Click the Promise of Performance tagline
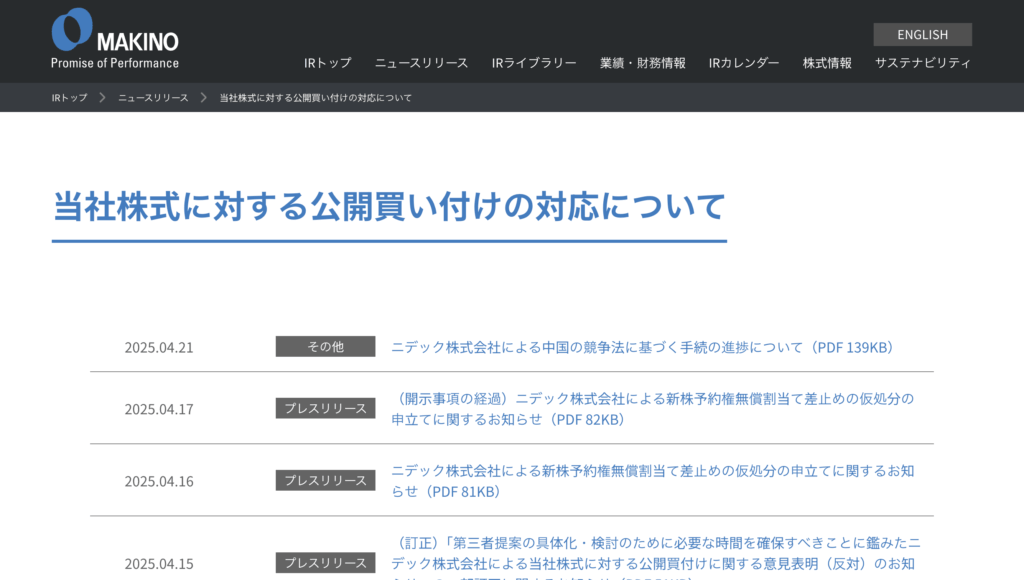Viewport: 1024px width, 580px height. [x=115, y=63]
